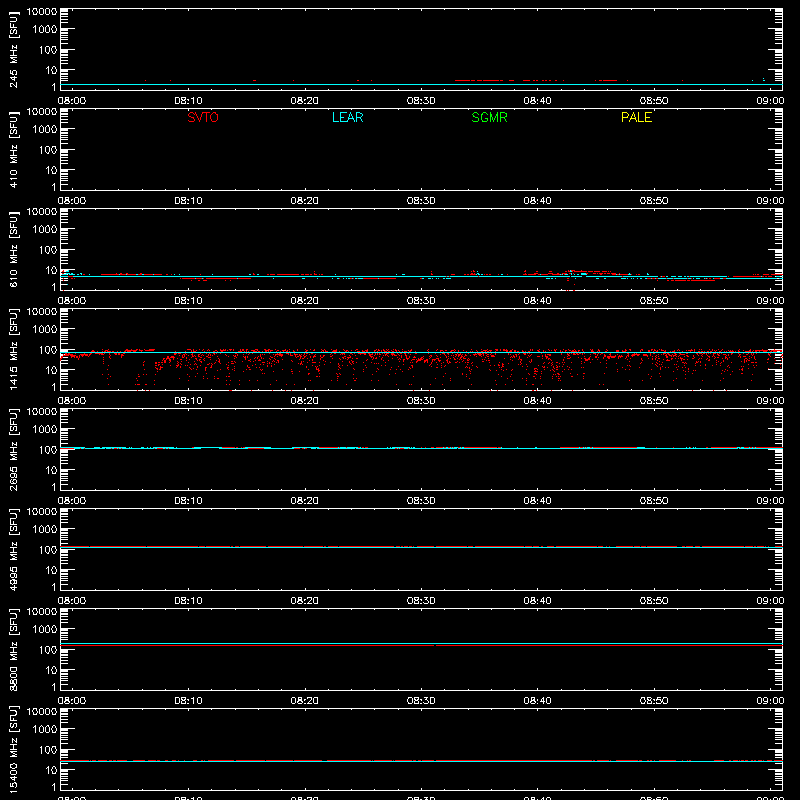Click 08:20 time label of 2695 MHz plot
This screenshot has width=800, height=800.
coord(305,501)
